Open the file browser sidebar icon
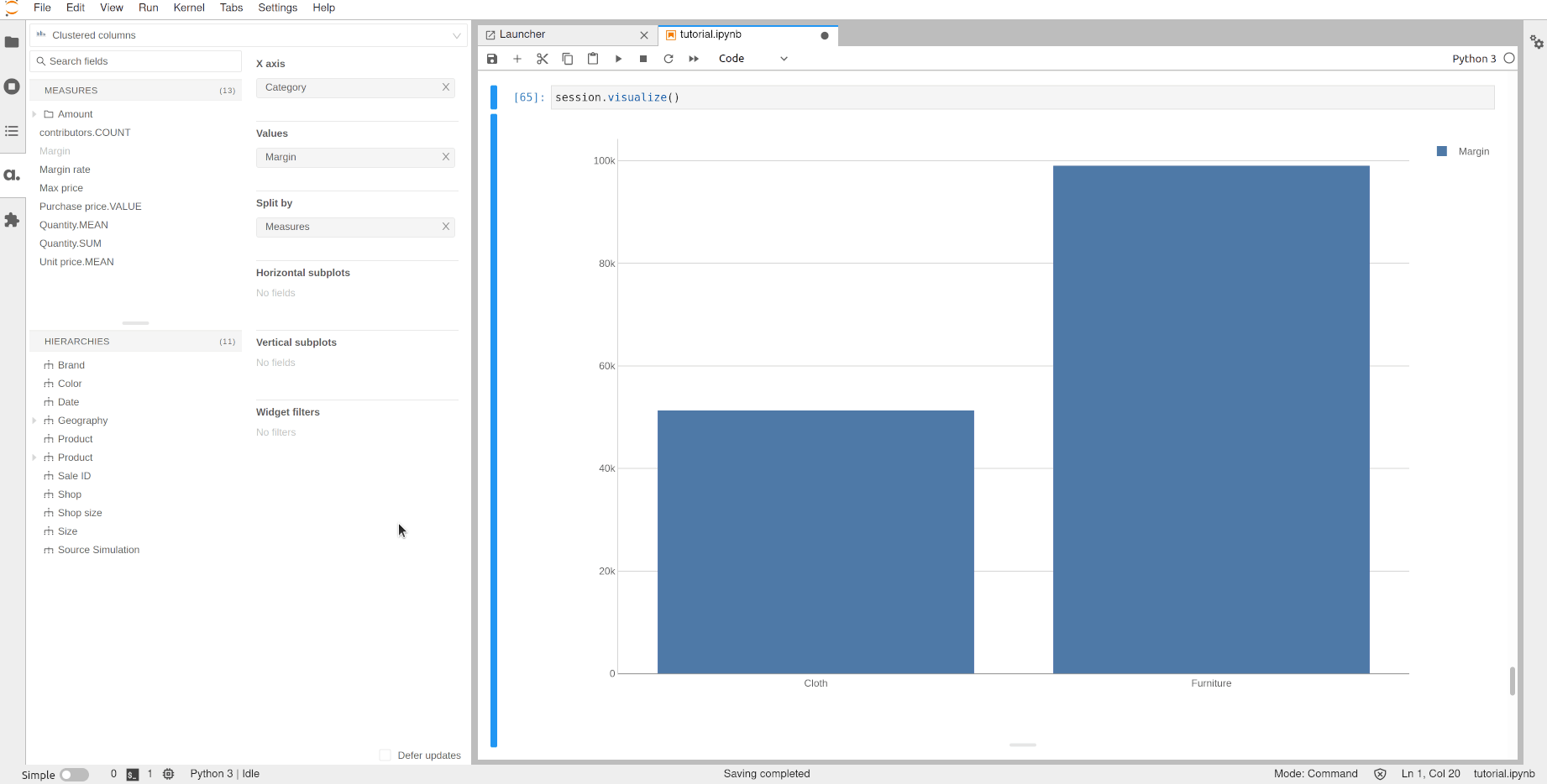Screen dimensions: 1547x784 (12, 42)
